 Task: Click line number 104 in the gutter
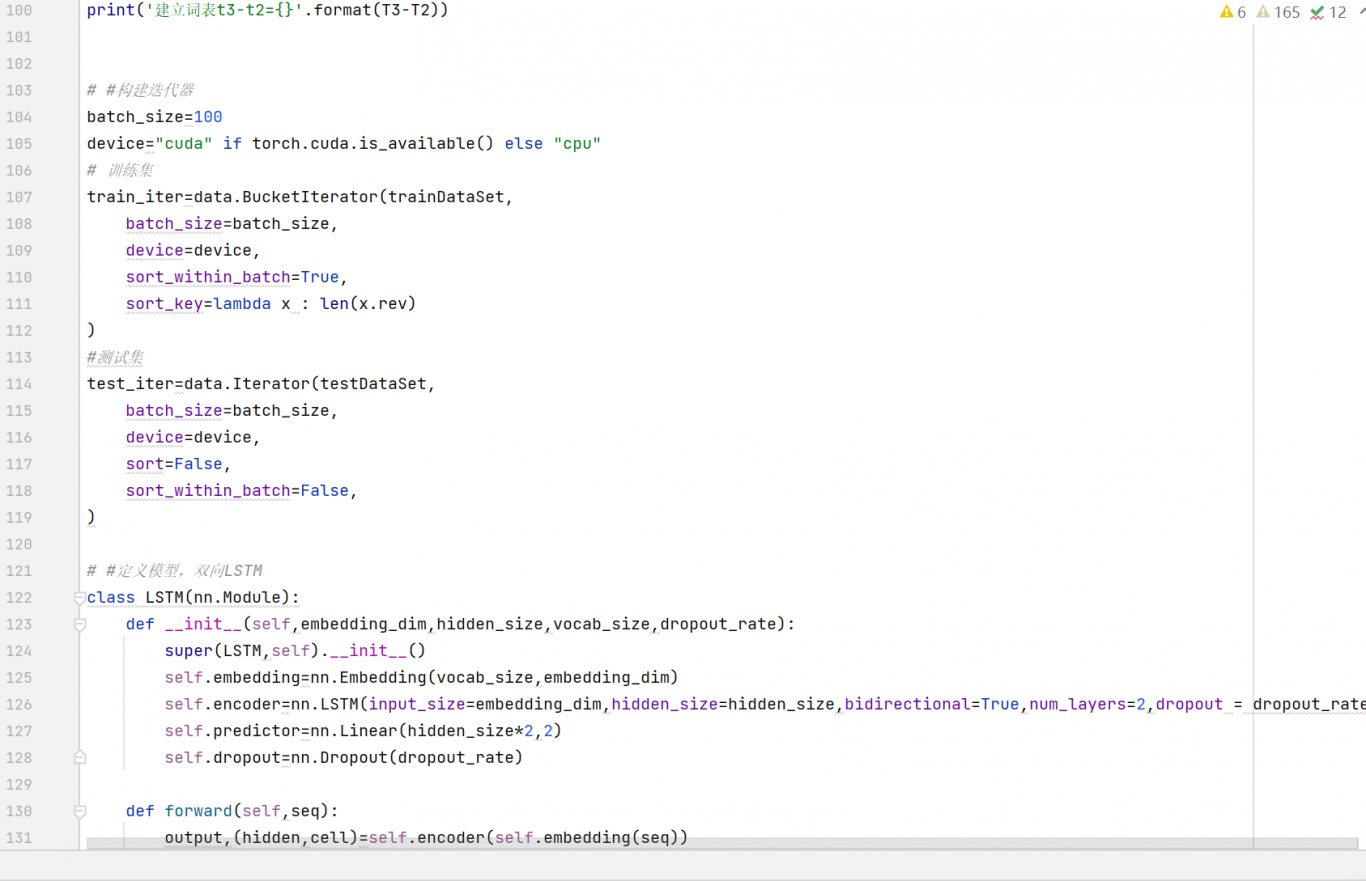click(19, 117)
